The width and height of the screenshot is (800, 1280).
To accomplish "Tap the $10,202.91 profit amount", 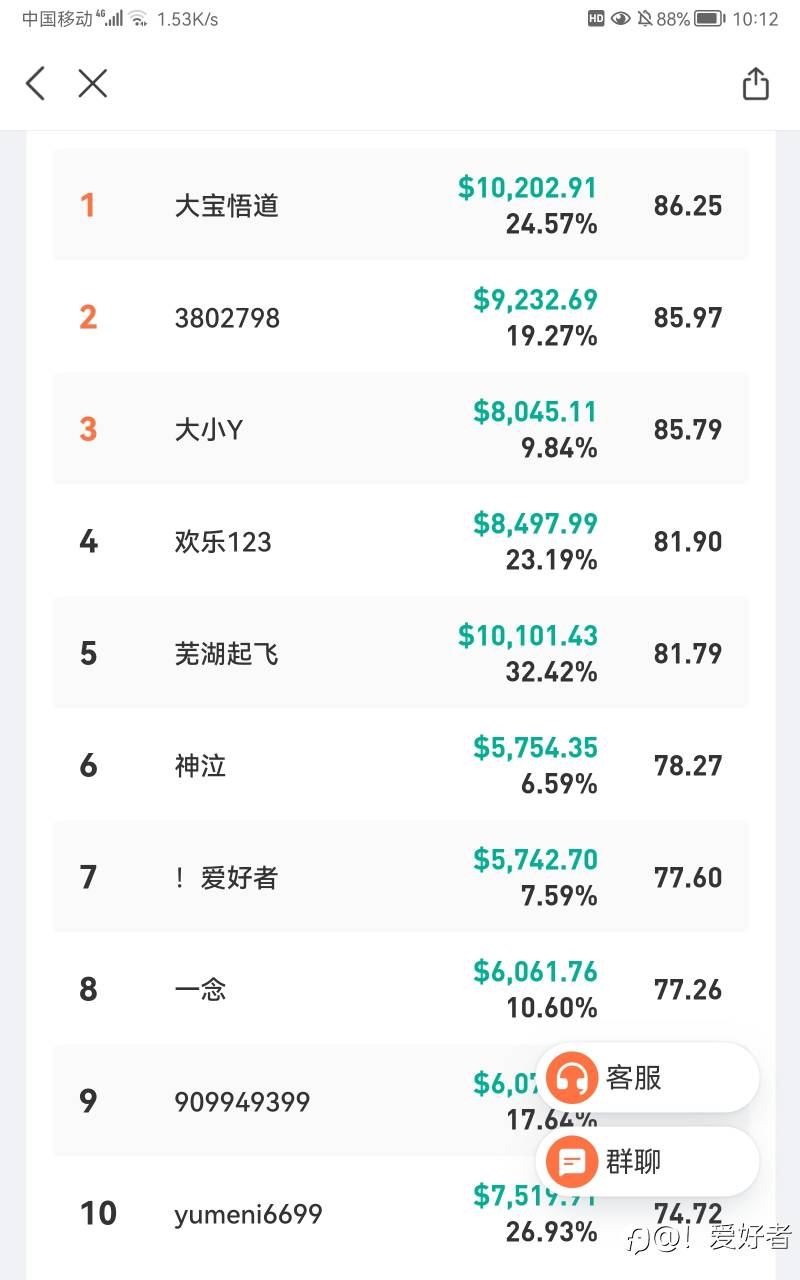I will click(x=527, y=188).
